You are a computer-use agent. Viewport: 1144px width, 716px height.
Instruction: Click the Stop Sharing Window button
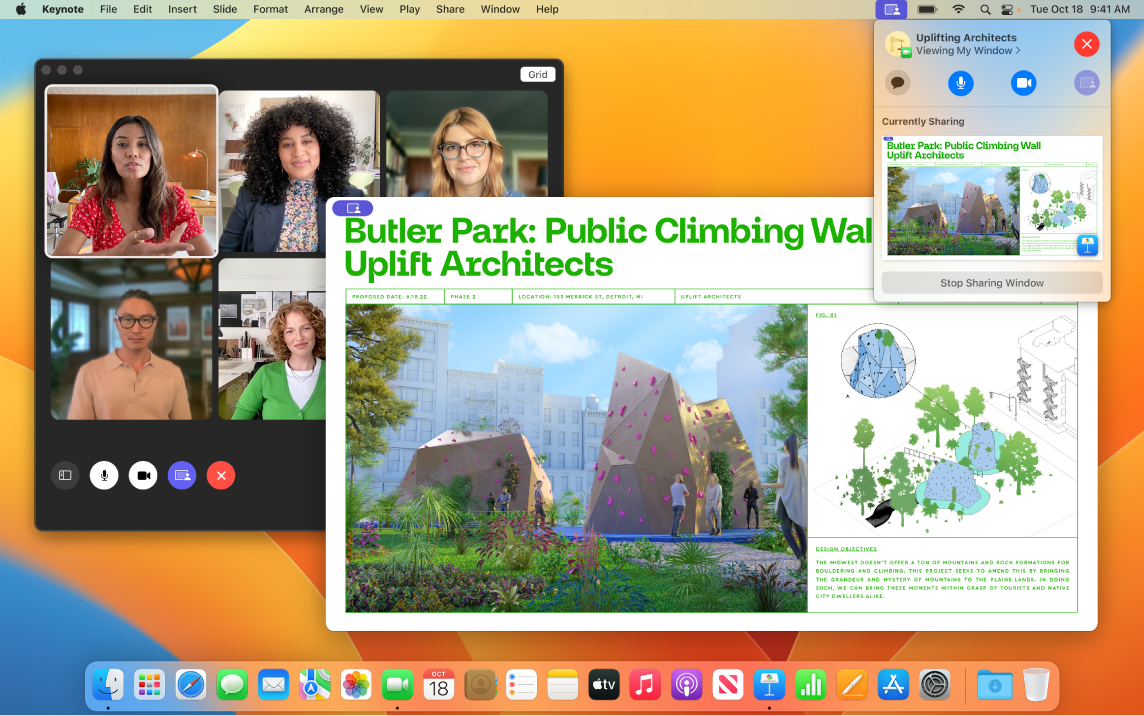991,282
